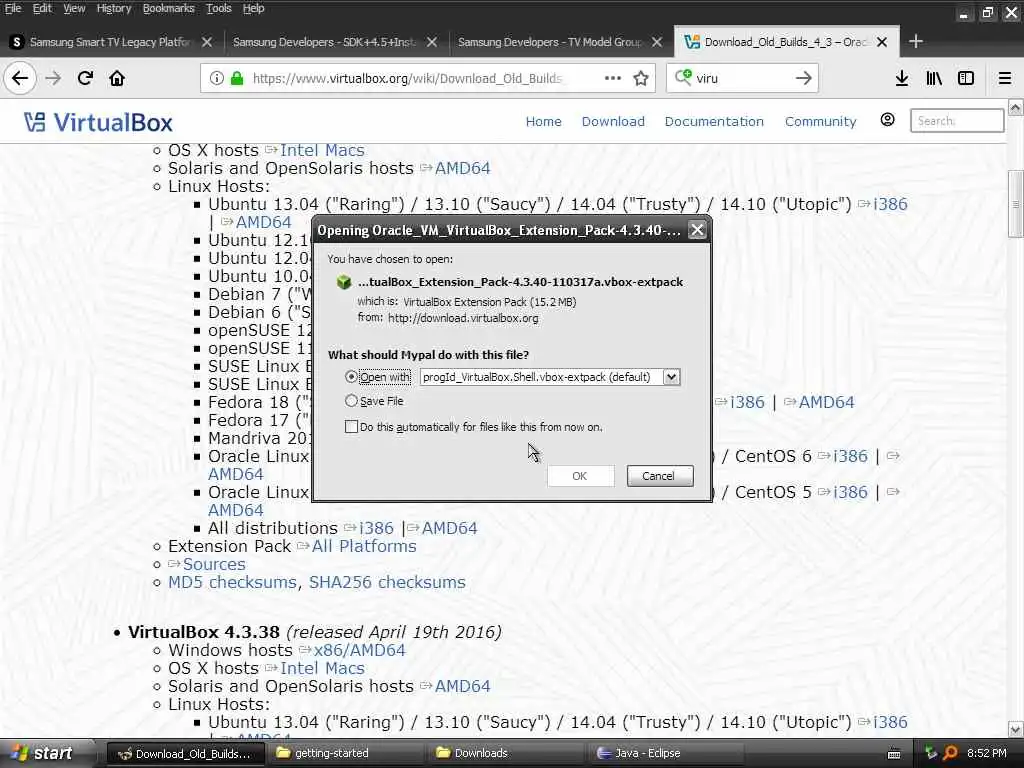This screenshot has height=768, width=1024.
Task: Bookmark this page with the star icon
Action: pos(641,78)
